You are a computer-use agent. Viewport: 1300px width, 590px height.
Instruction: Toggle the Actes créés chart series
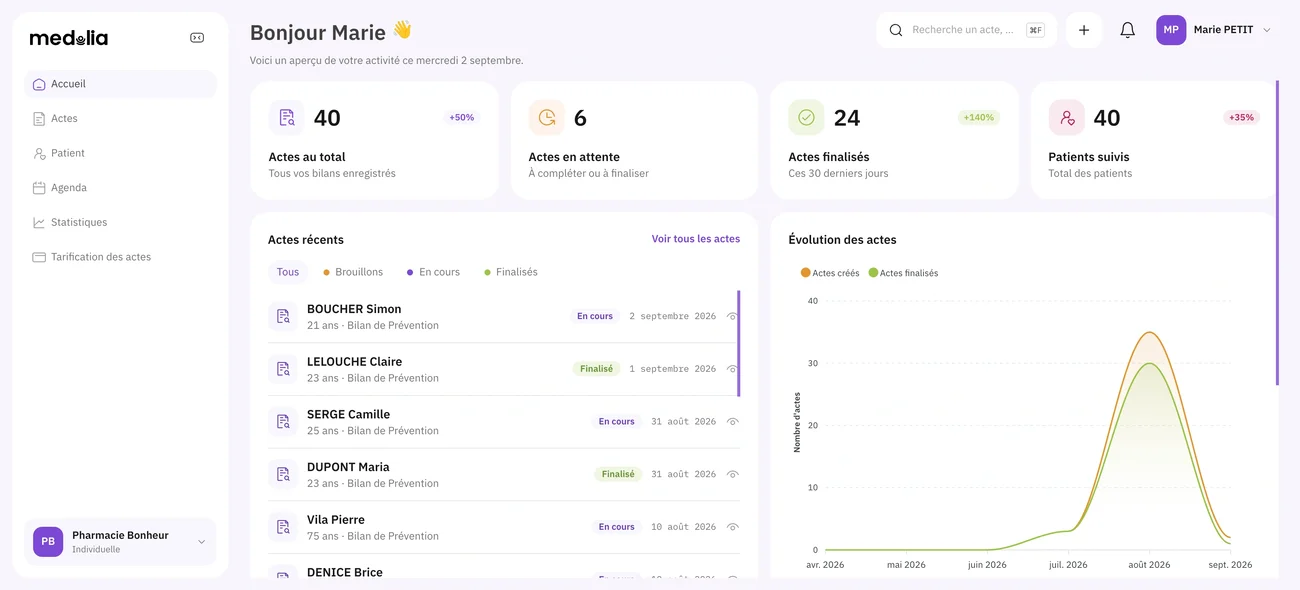(830, 273)
